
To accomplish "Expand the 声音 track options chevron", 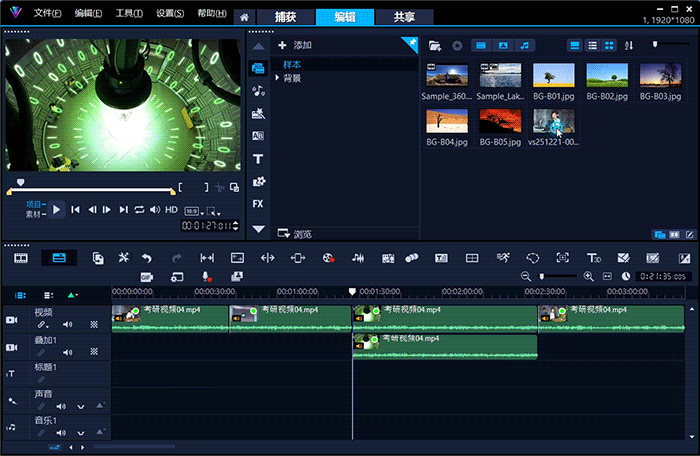I will pyautogui.click(x=80, y=407).
